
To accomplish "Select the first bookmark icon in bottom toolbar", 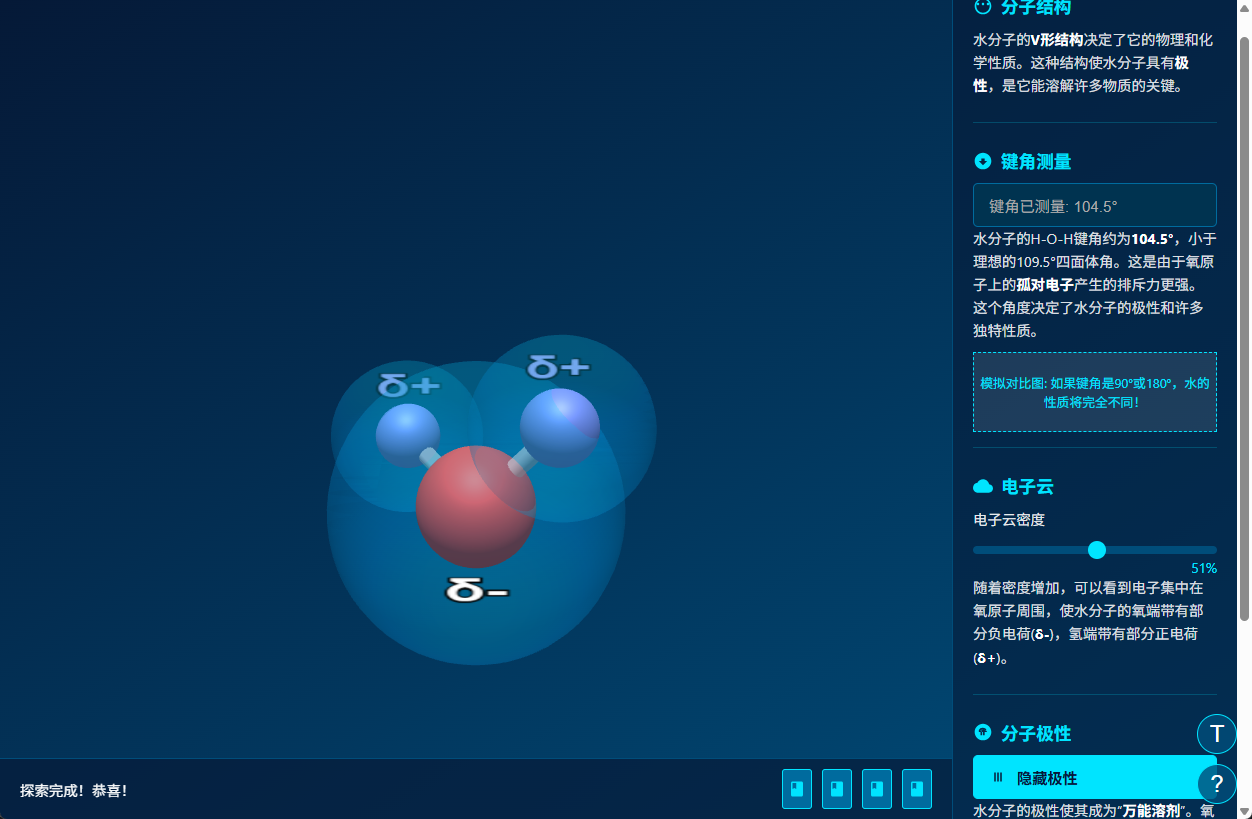I will point(796,789).
